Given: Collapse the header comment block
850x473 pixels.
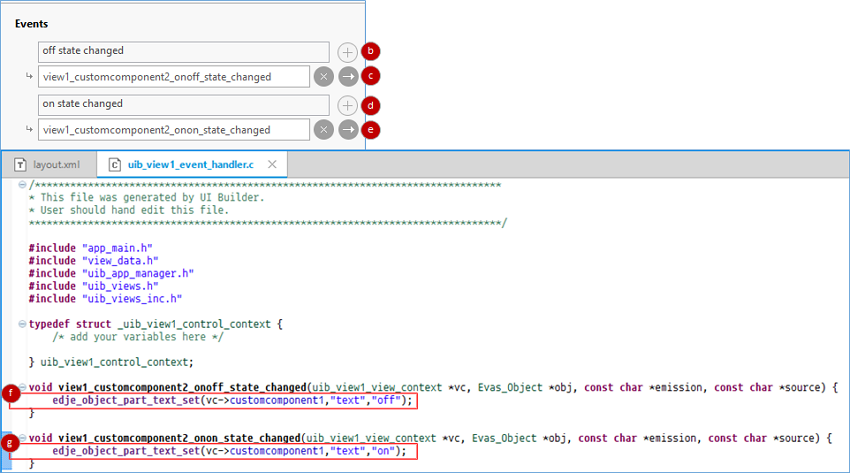Looking at the screenshot, I should [21, 186].
